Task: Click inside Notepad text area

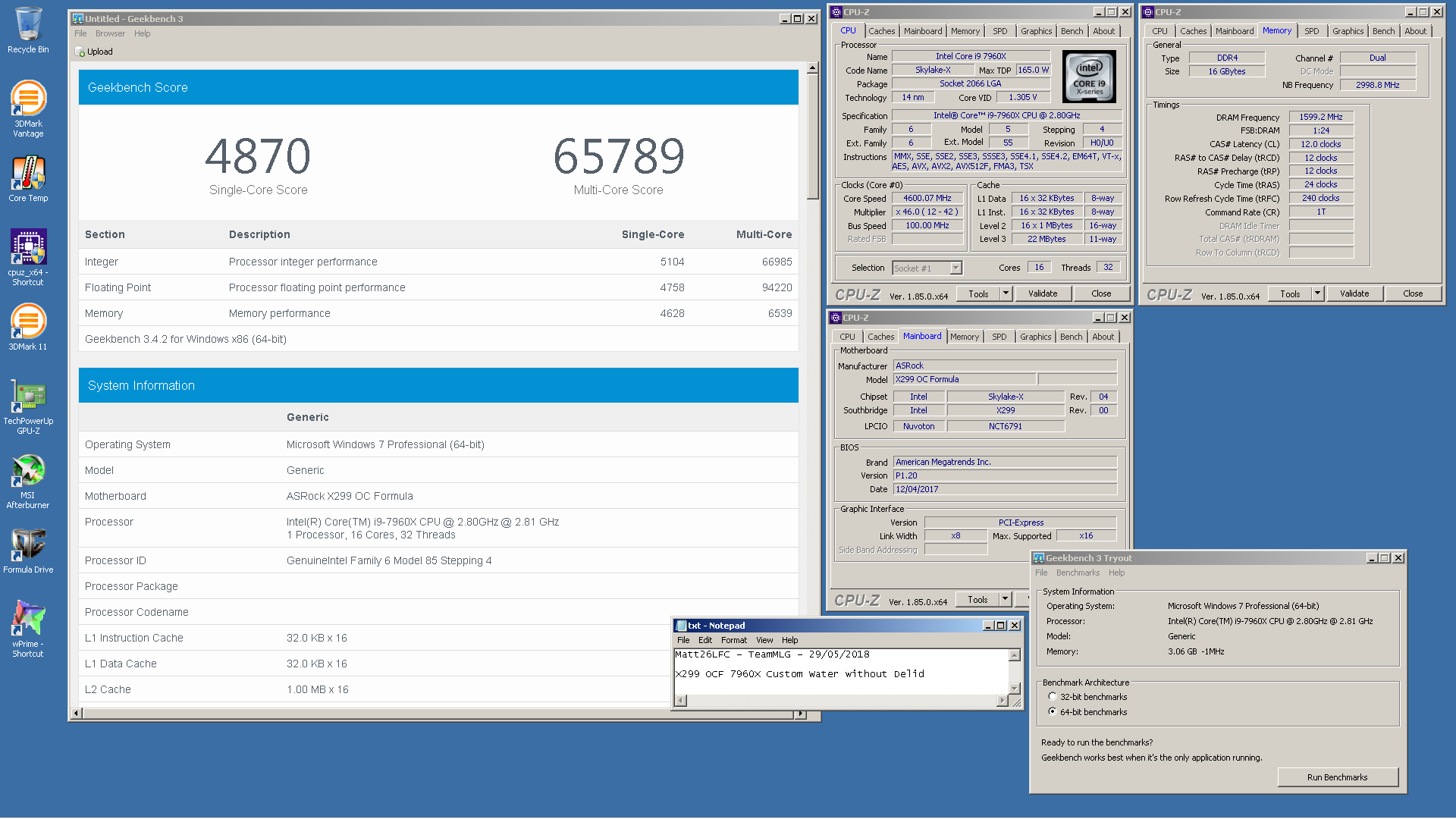Action: [840, 671]
